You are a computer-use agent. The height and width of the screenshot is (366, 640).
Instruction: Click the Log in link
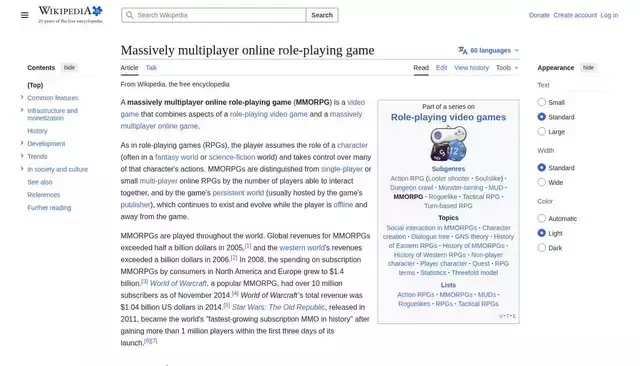click(x=609, y=15)
